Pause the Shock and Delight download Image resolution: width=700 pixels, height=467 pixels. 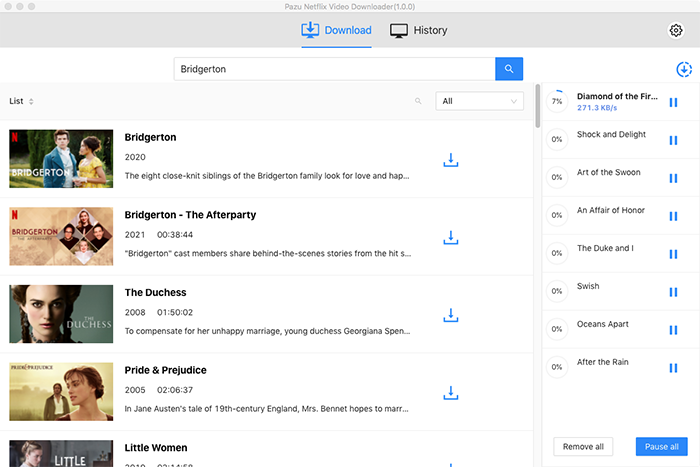click(673, 140)
